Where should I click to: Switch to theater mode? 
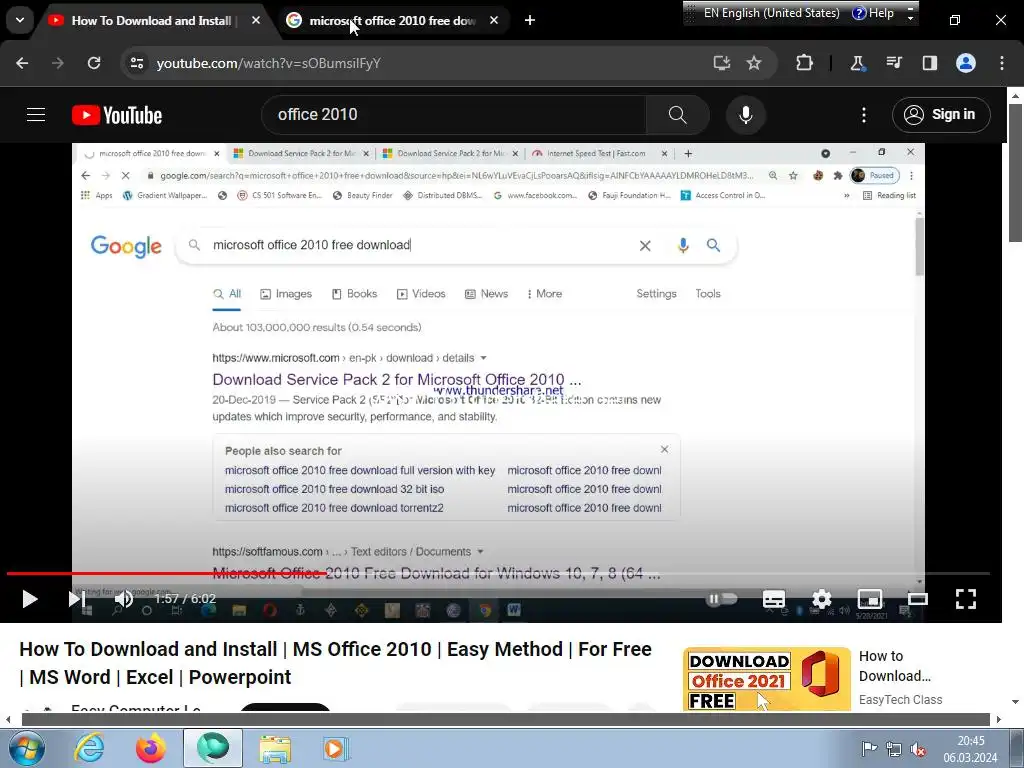coord(918,599)
